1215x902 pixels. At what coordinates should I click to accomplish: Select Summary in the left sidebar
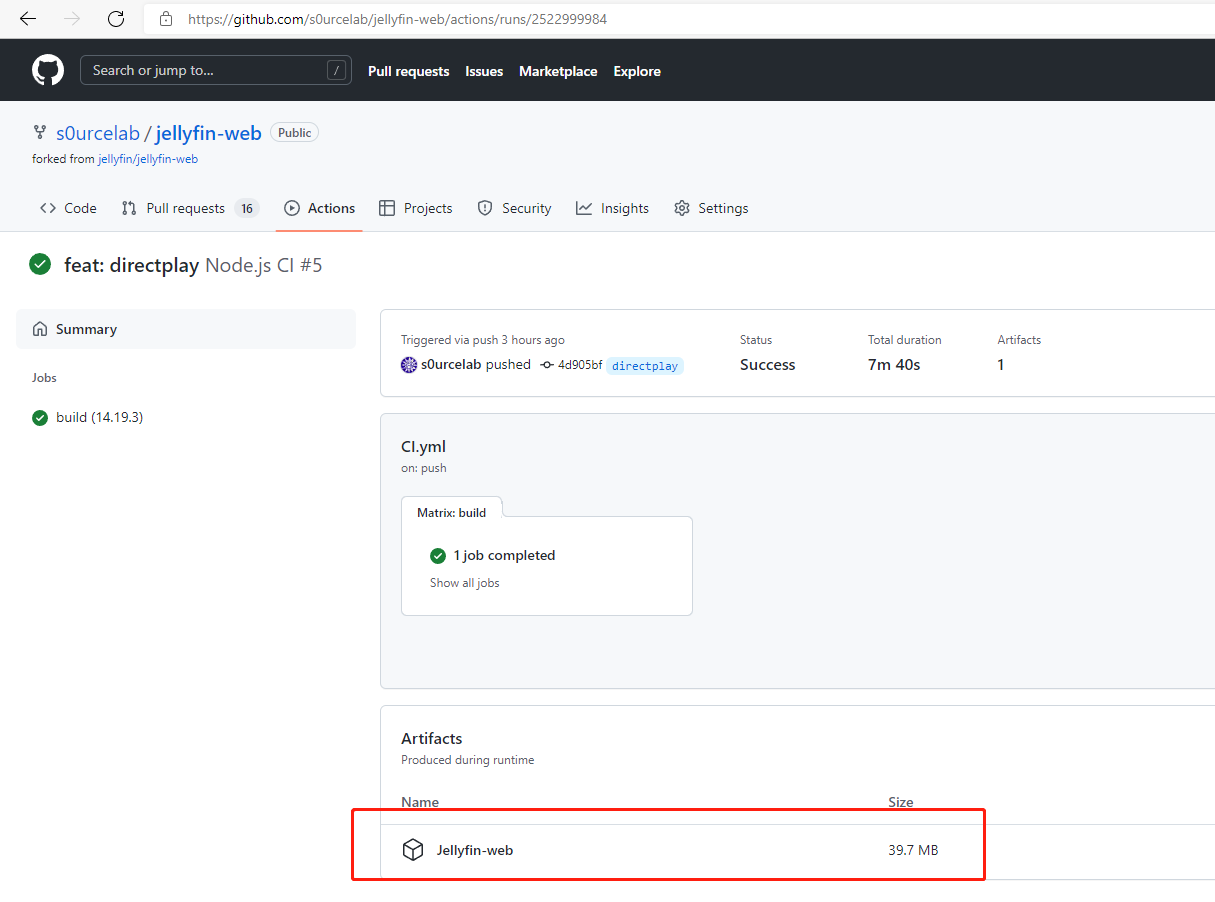pyautogui.click(x=86, y=329)
